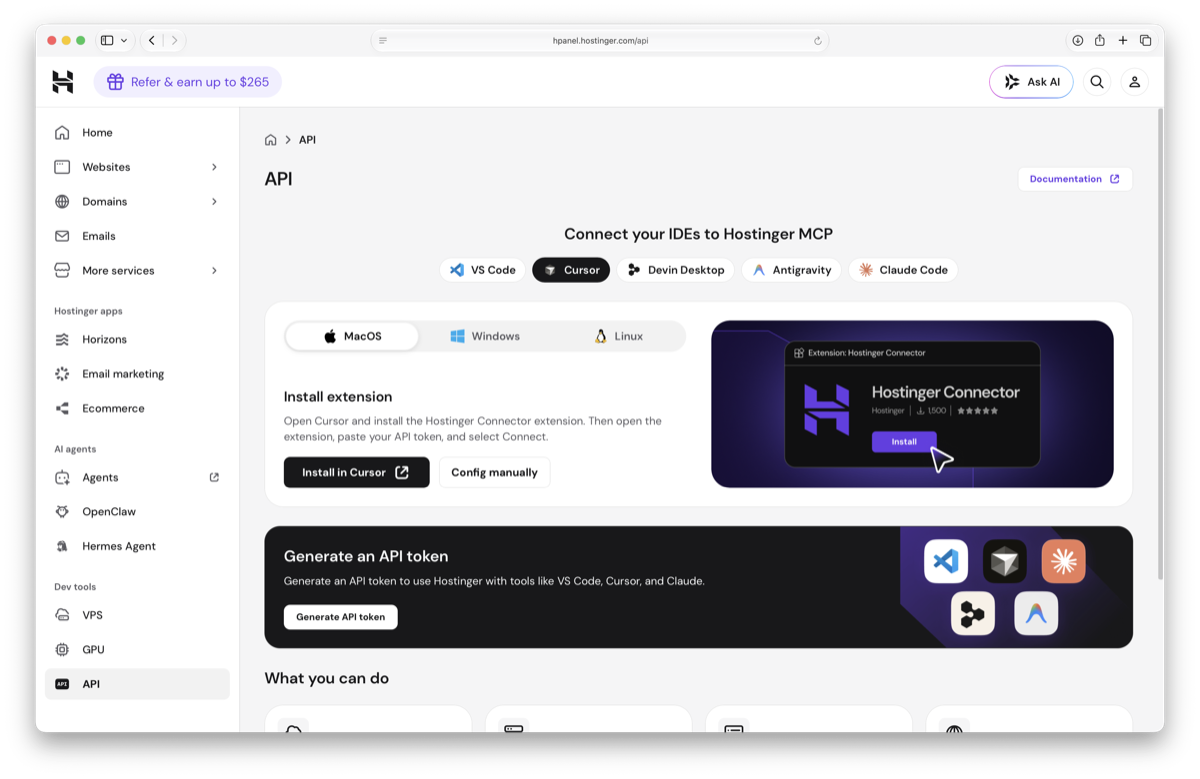This screenshot has width=1200, height=779.
Task: Open the user profile icon
Action: click(1134, 82)
